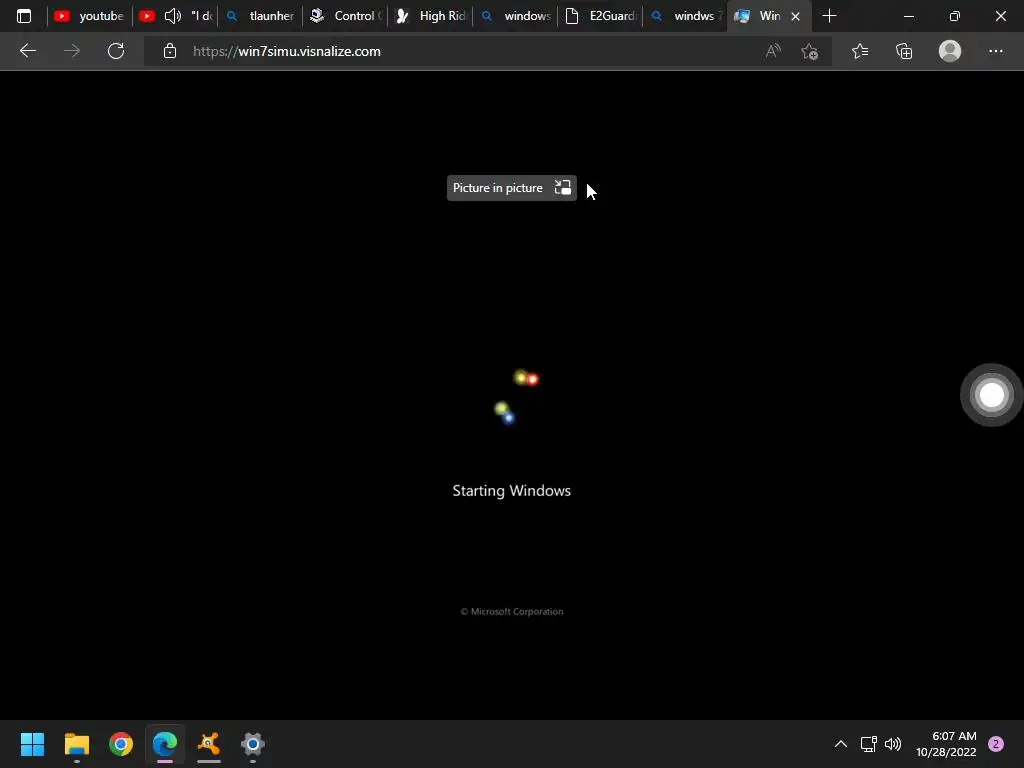The image size is (1024, 768).
Task: Open the browser profile avatar
Action: pos(950,51)
